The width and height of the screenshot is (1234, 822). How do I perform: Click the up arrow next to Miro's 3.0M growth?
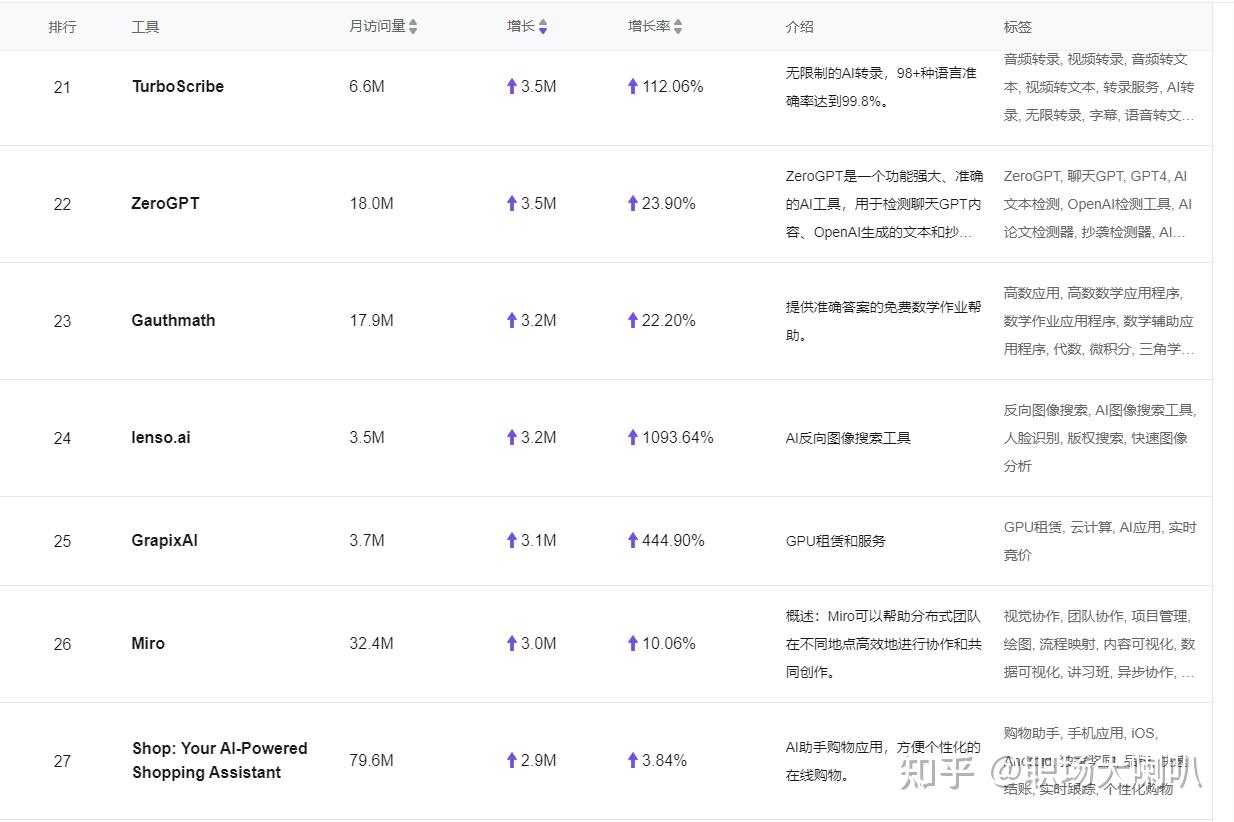511,643
